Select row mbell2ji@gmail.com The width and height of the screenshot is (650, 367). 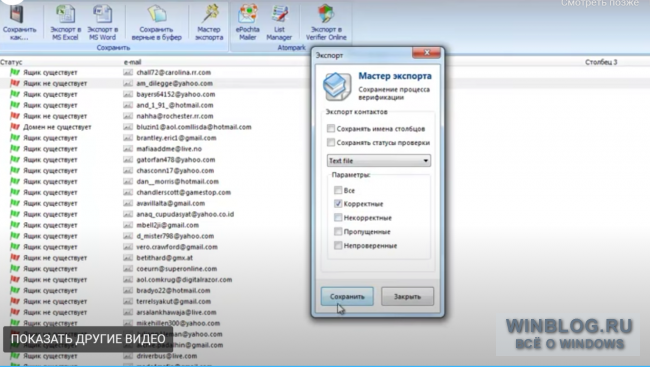click(x=167, y=225)
